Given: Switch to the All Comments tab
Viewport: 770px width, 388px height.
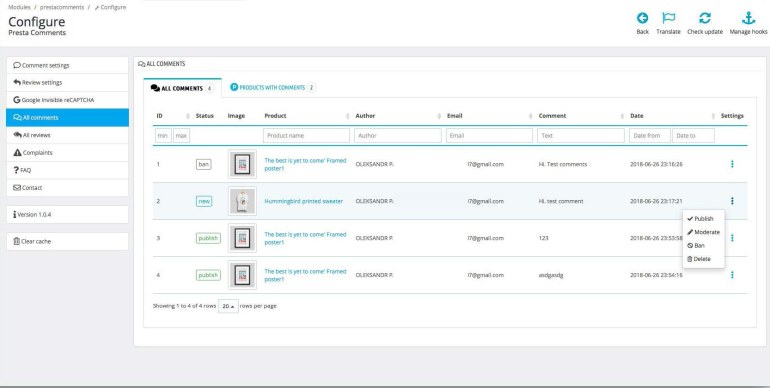Looking at the screenshot, I should 182,88.
